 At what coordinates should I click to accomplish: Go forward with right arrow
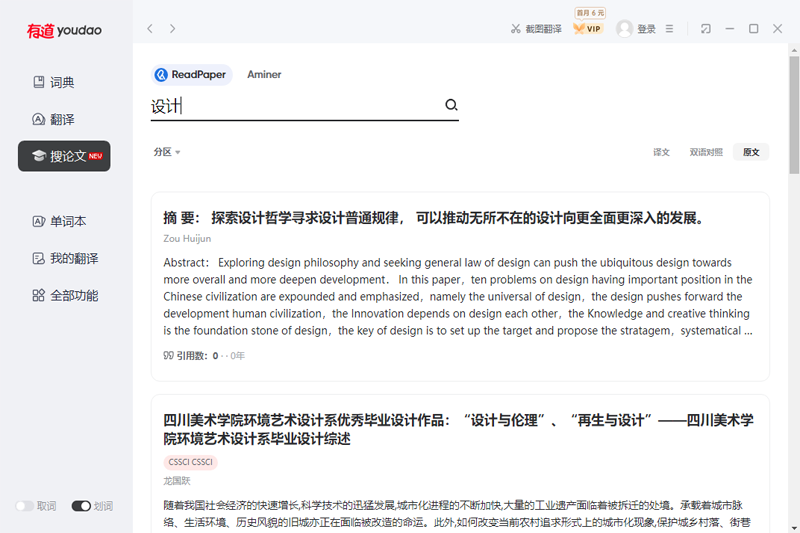click(x=172, y=29)
